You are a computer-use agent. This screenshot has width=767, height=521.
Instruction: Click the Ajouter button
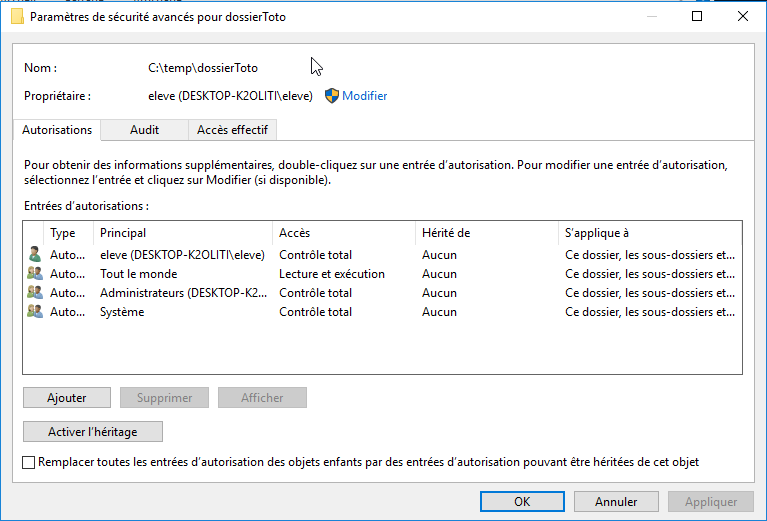point(67,398)
